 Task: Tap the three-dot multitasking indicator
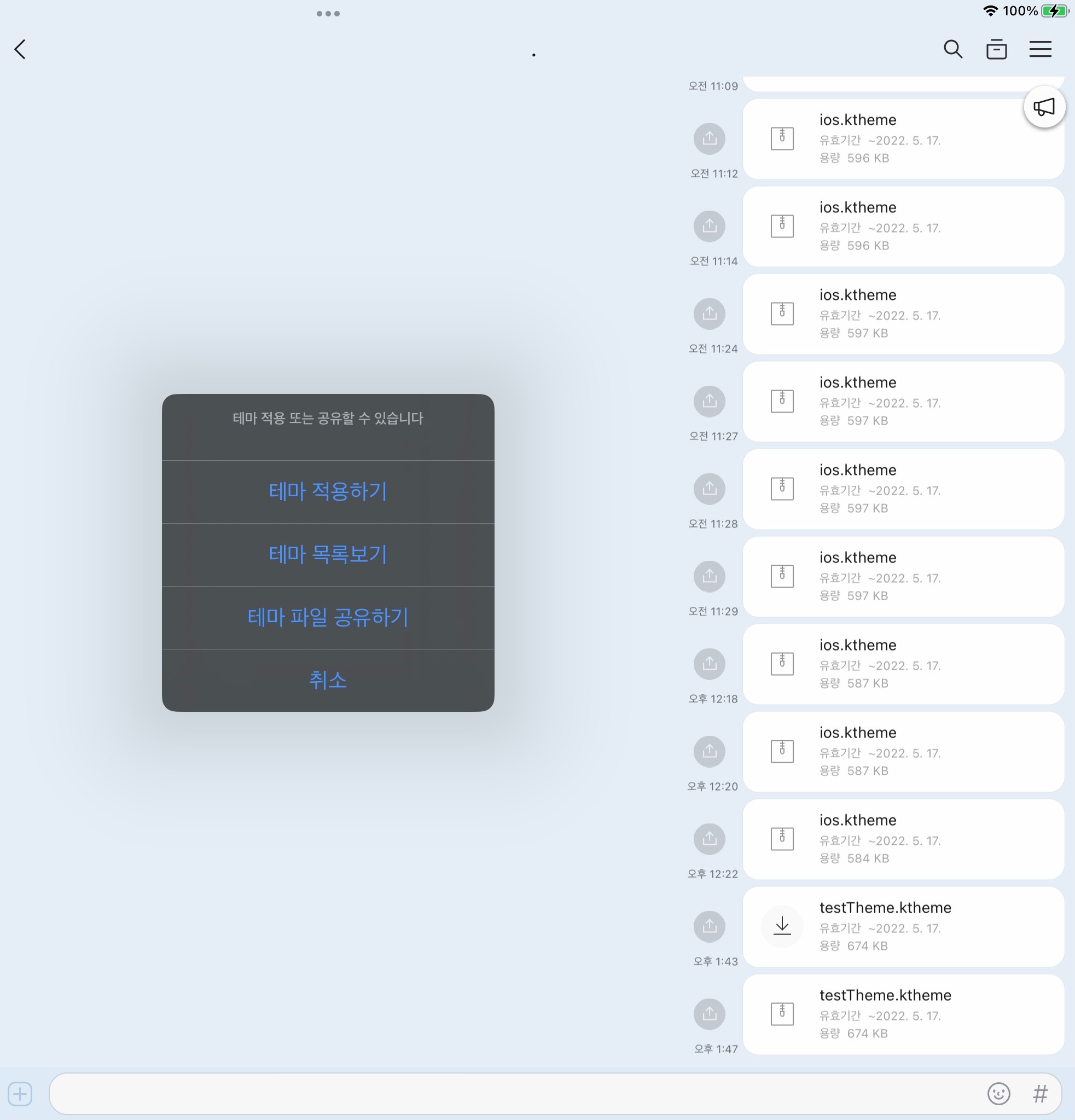tap(328, 14)
